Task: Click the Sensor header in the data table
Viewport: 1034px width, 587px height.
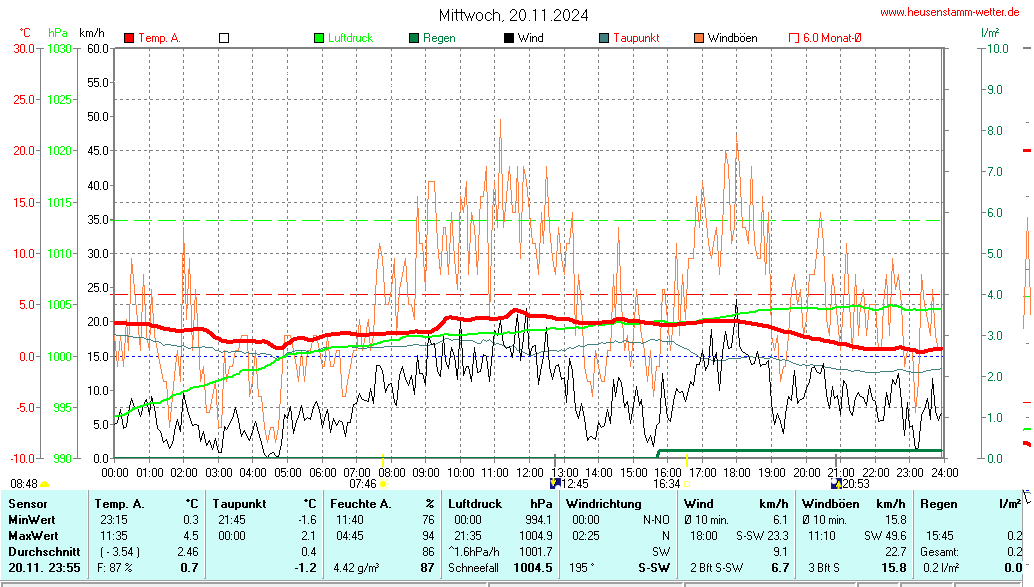Action: point(27,504)
